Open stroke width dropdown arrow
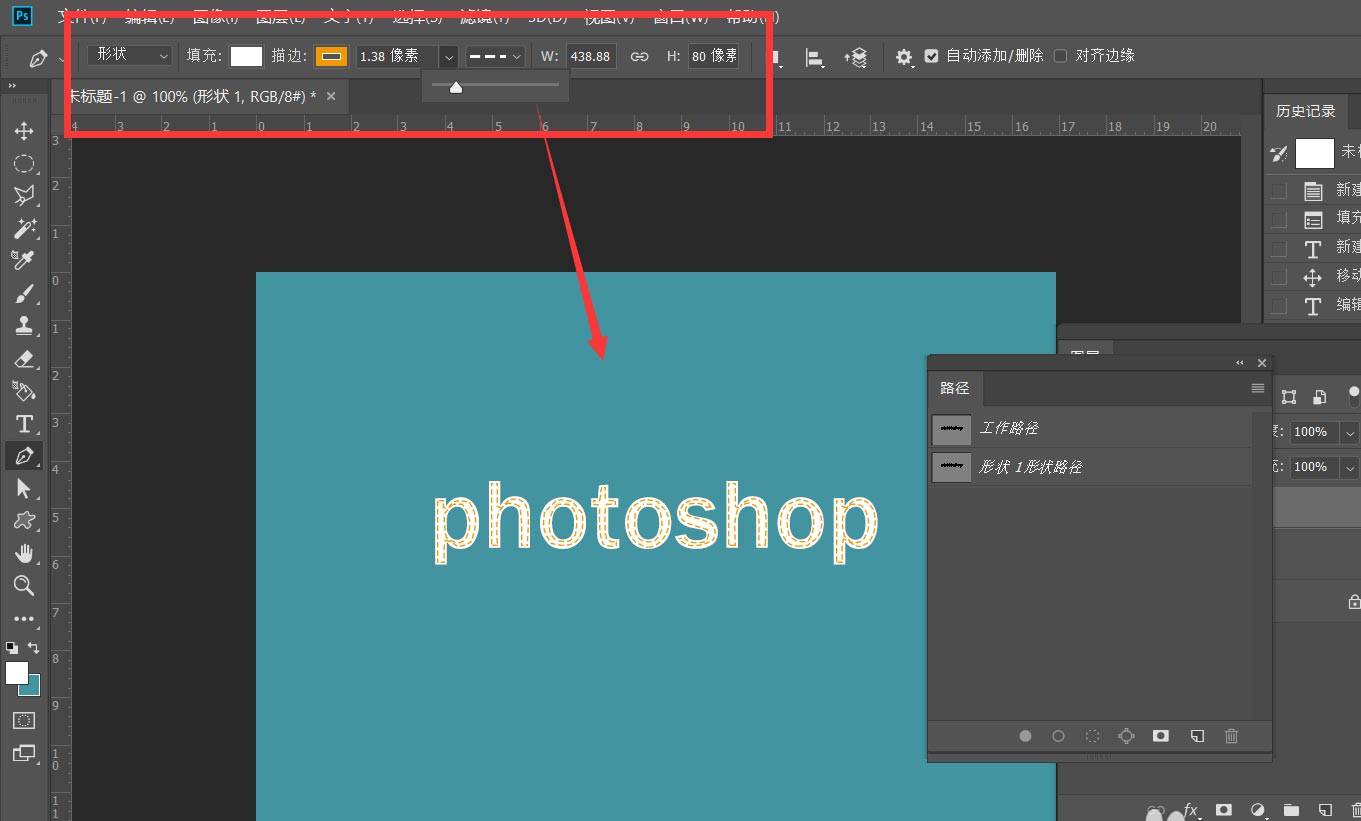 point(449,57)
